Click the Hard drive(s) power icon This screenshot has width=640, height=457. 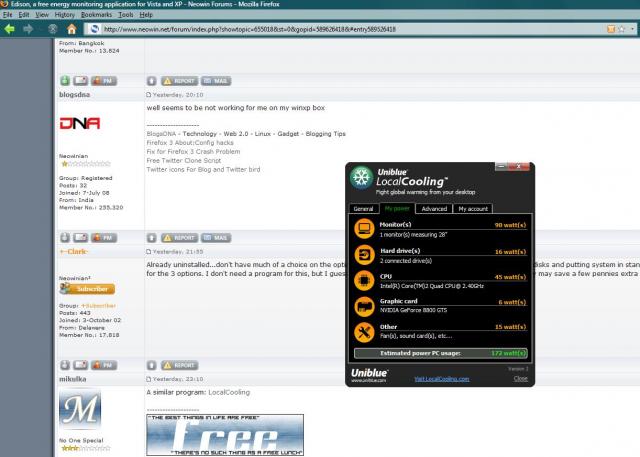pos(364,255)
